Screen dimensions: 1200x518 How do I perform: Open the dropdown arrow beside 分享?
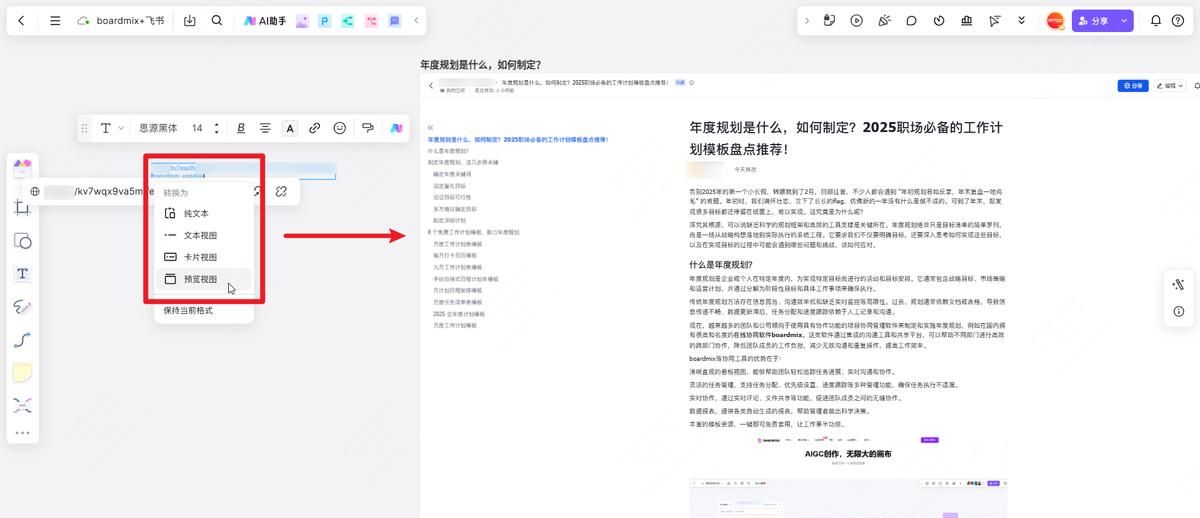[1125, 20]
